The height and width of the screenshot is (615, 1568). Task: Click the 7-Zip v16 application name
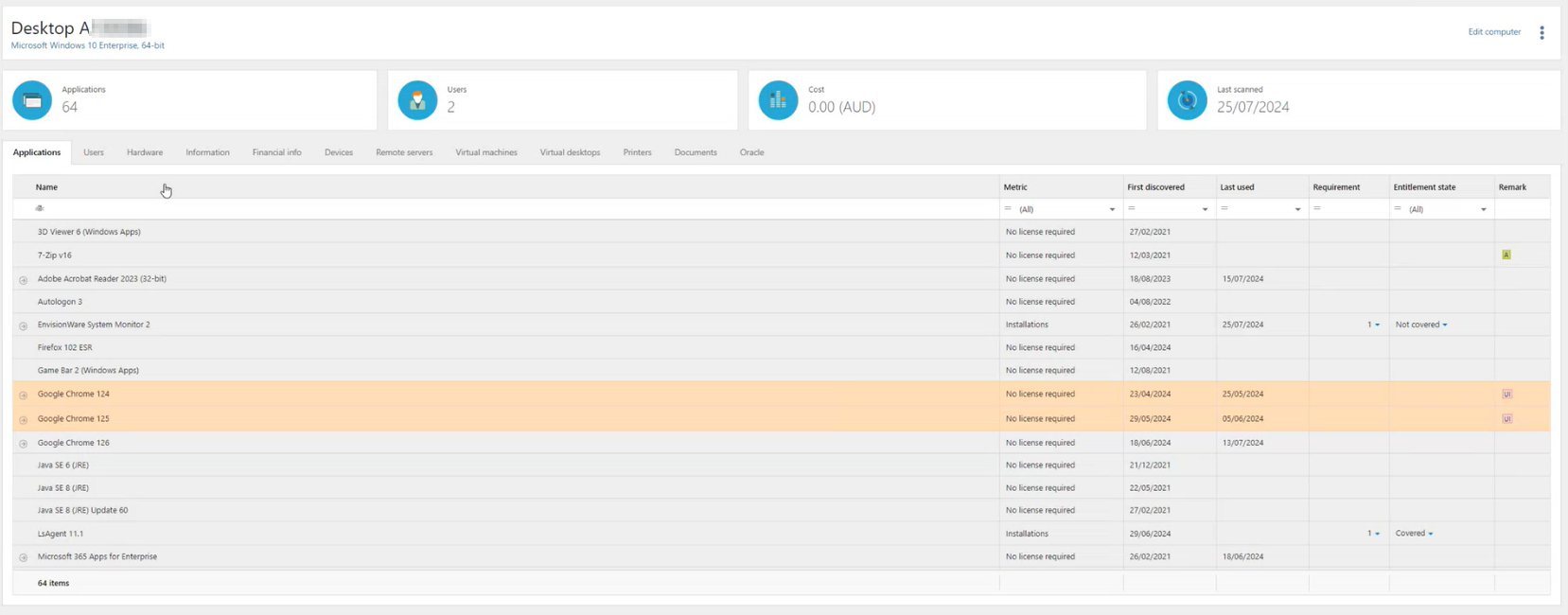(55, 255)
